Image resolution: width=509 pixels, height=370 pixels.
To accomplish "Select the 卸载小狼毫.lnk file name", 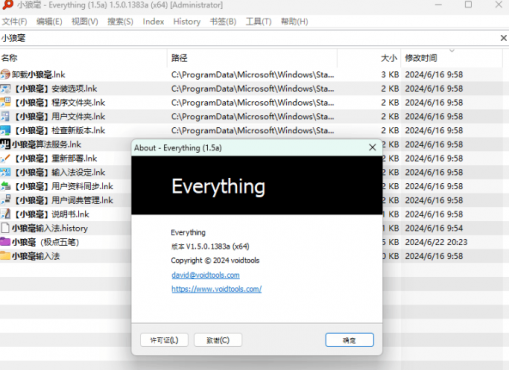I will coord(38,74).
